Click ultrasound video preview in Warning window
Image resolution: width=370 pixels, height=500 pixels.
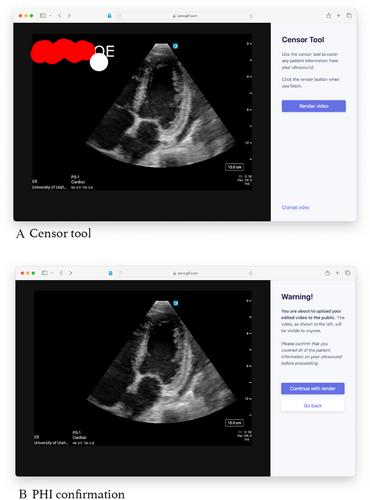click(x=143, y=368)
